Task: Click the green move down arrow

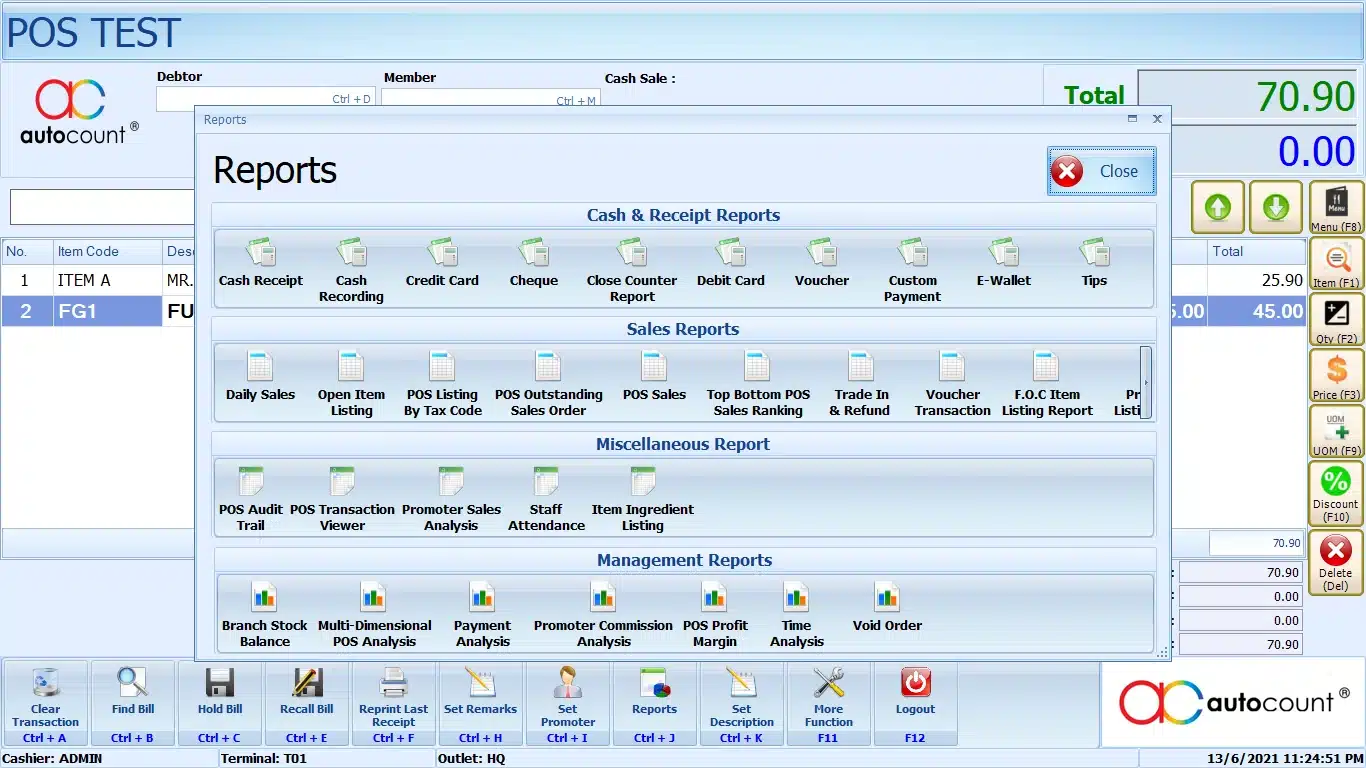Action: [1275, 207]
